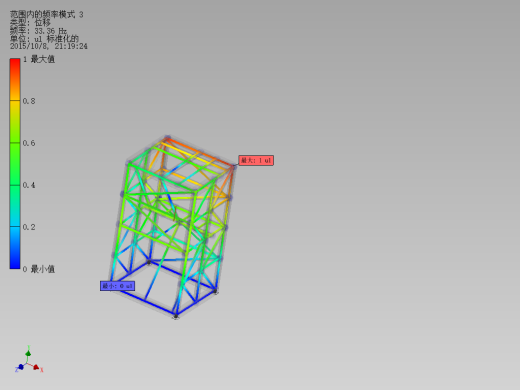This screenshot has width=520, height=390.
Task: Click the legend value '0.6'
Action: coord(29,143)
